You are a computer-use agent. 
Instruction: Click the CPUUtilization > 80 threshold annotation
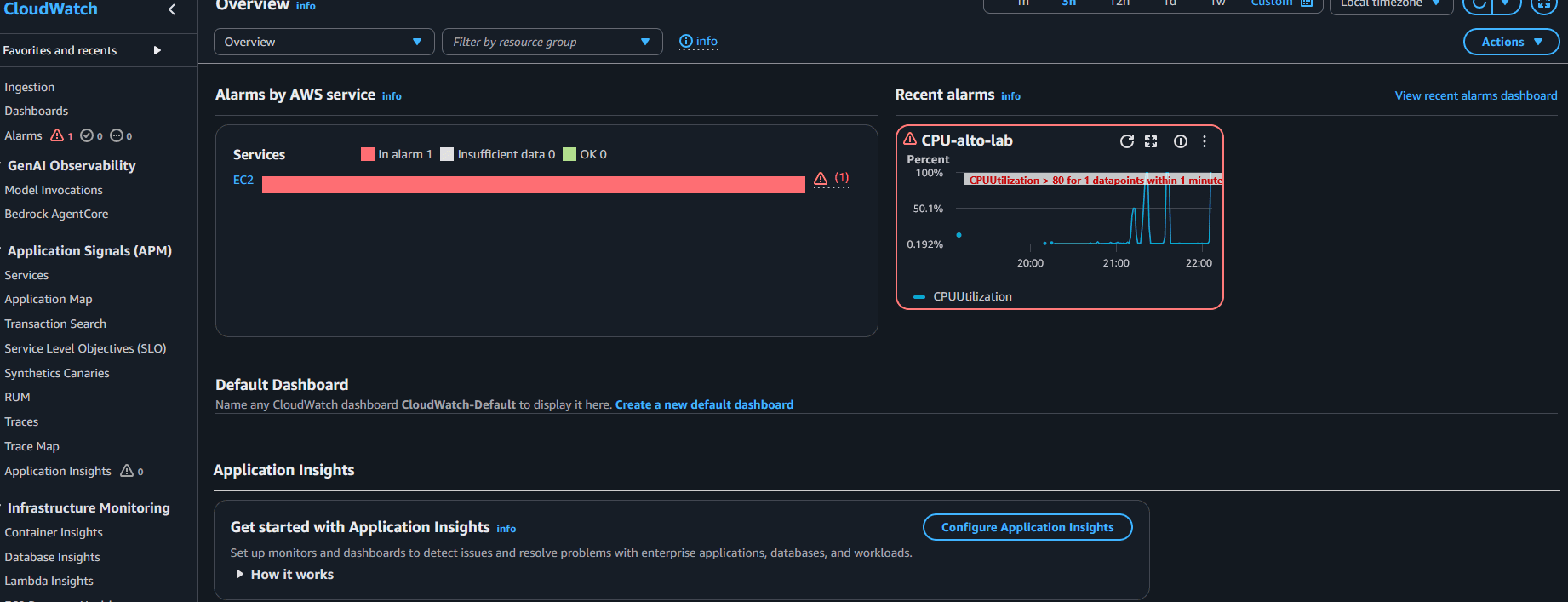[1095, 180]
